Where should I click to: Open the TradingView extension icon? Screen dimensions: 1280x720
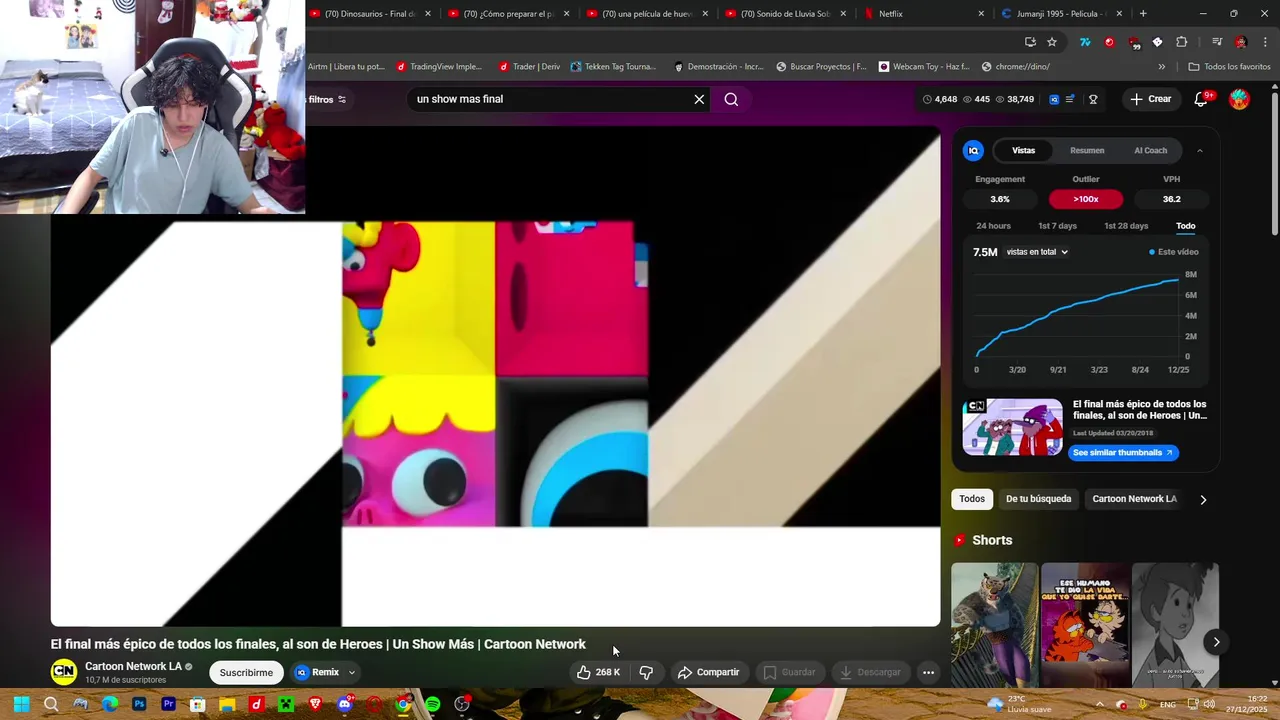pos(1085,42)
